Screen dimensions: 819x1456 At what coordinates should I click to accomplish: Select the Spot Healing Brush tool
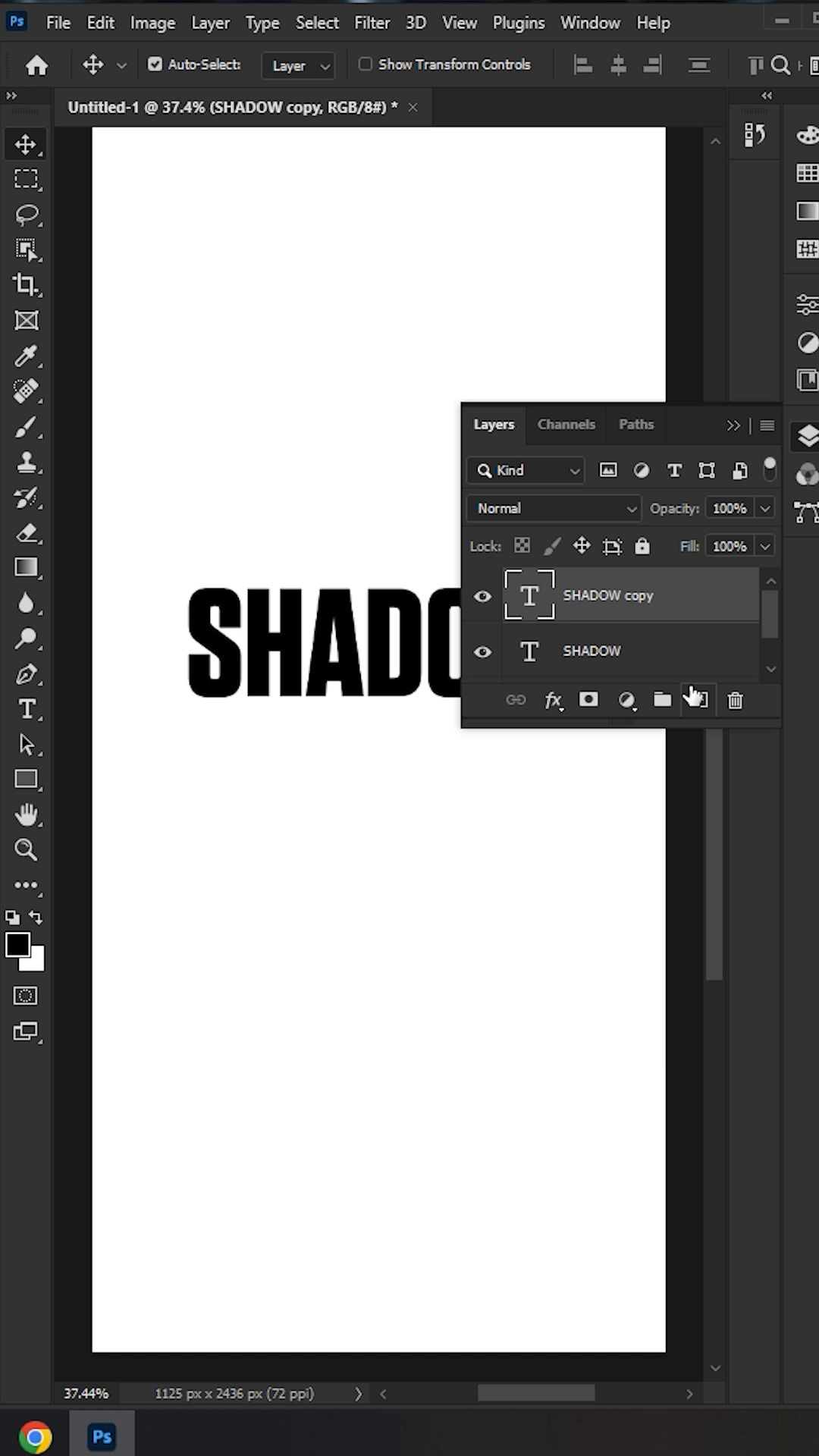(x=26, y=391)
